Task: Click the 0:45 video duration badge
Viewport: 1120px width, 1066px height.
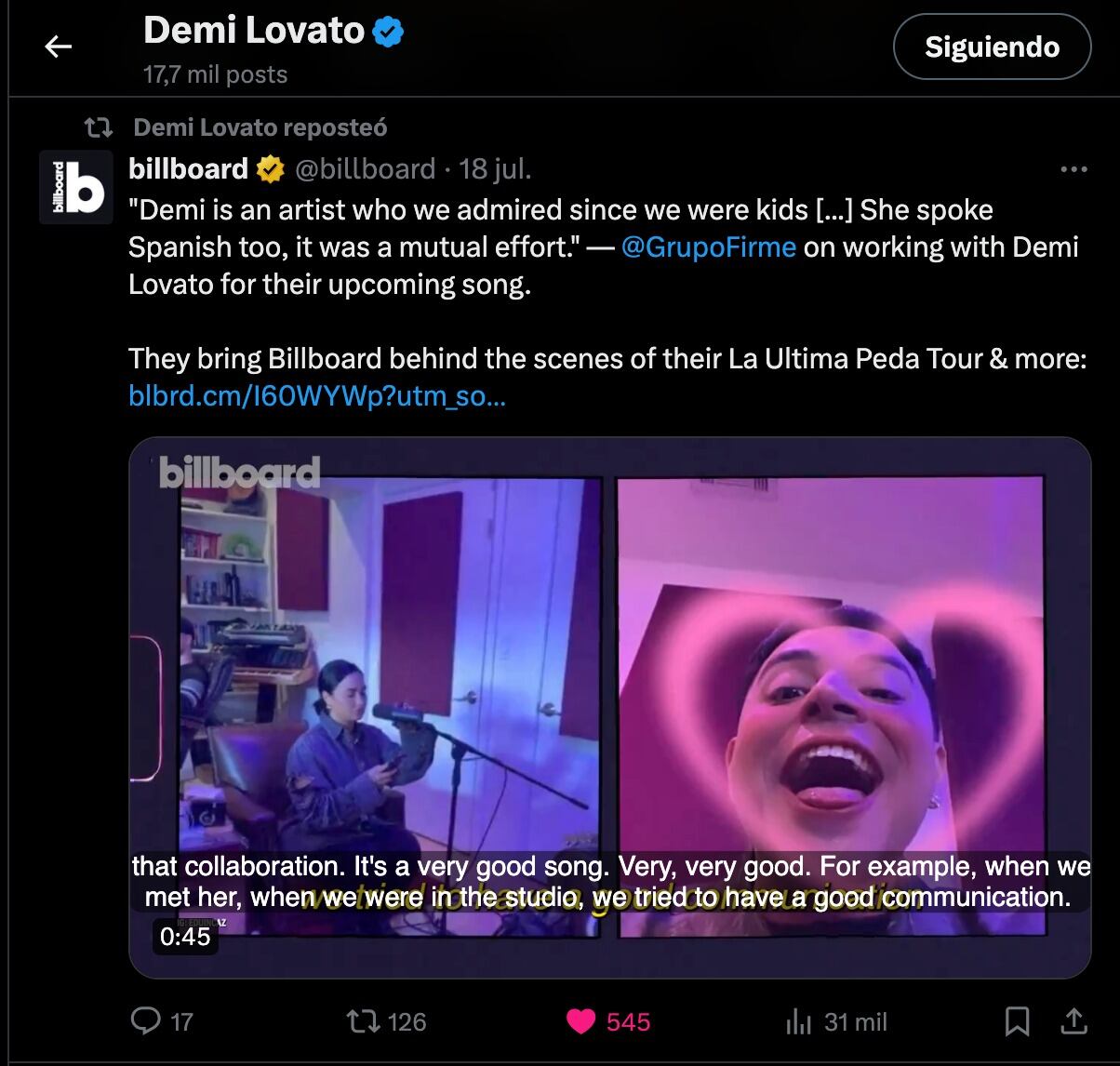Action: 185,936
